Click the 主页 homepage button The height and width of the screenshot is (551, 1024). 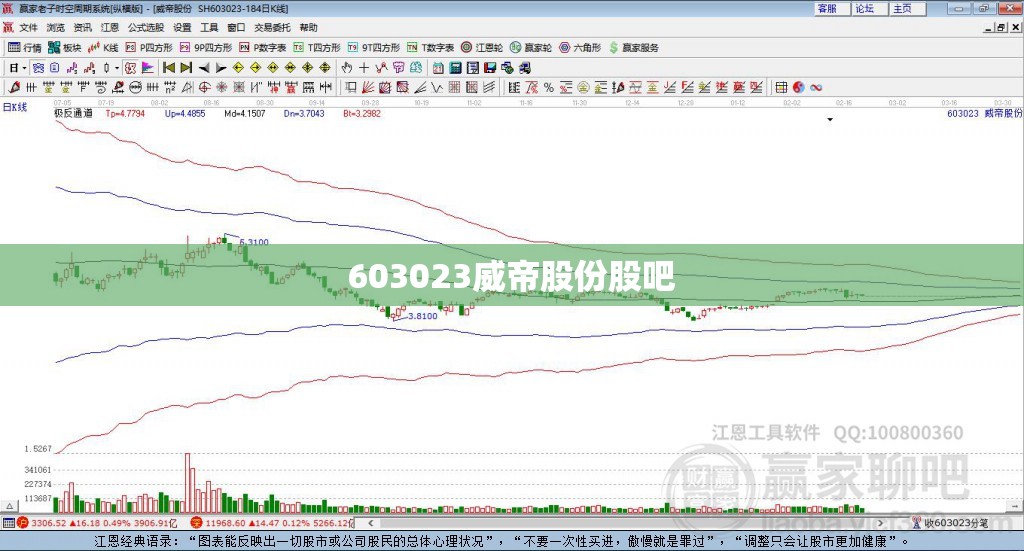point(907,8)
